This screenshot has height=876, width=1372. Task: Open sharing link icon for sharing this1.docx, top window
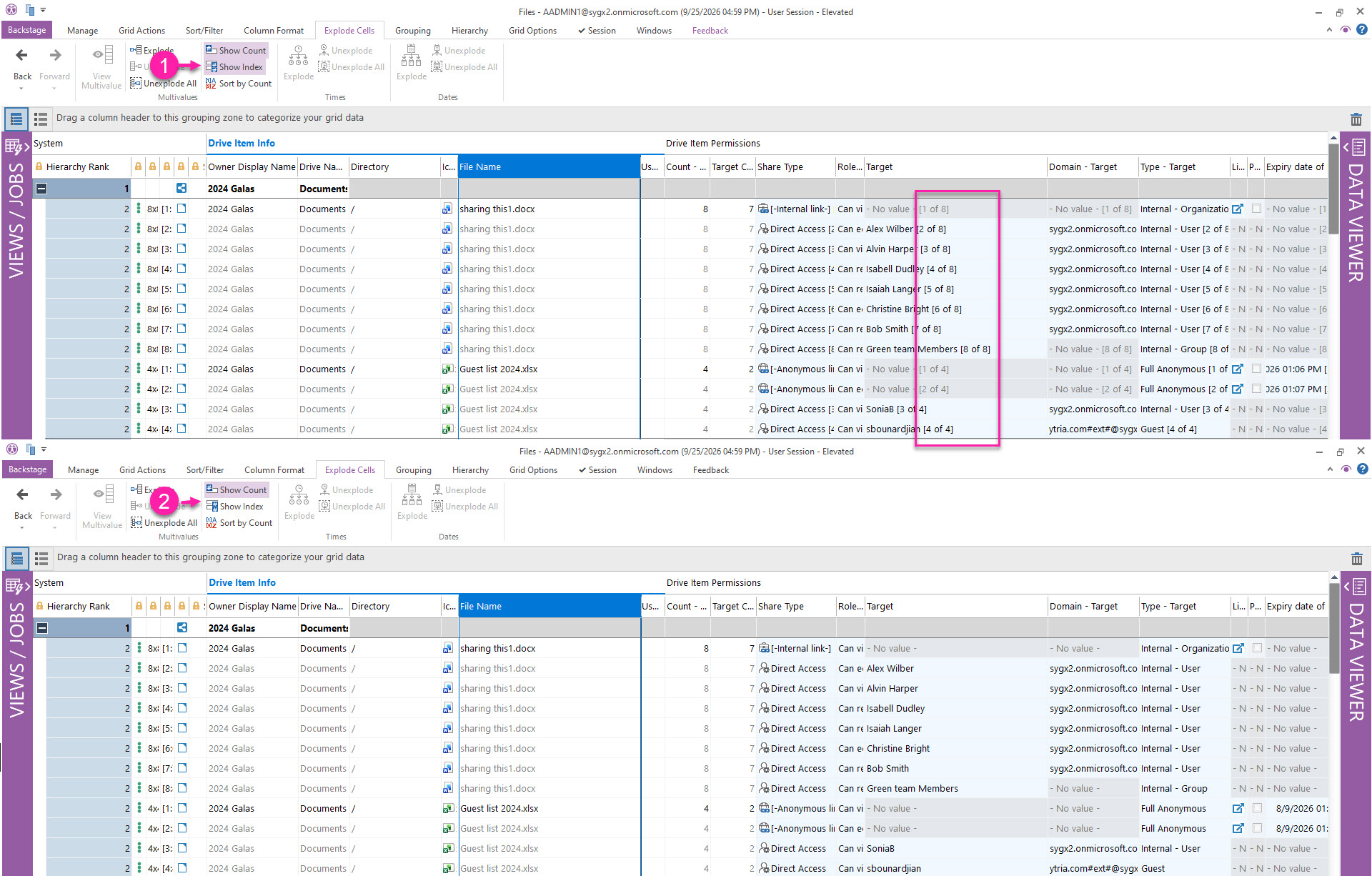1238,209
